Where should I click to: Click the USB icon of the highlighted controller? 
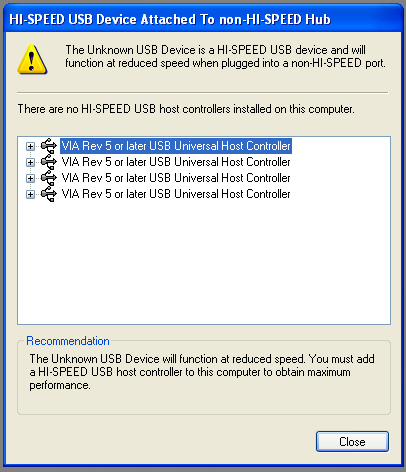click(x=49, y=146)
